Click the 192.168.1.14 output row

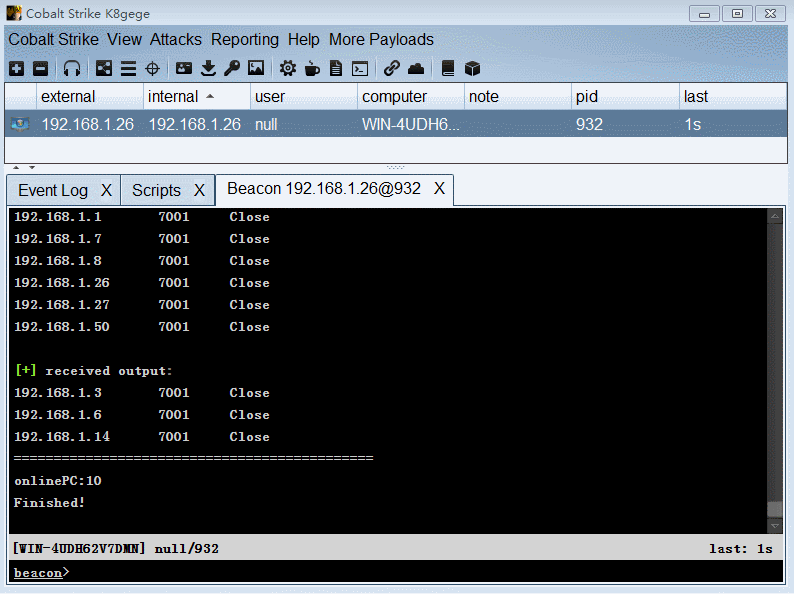(142, 437)
